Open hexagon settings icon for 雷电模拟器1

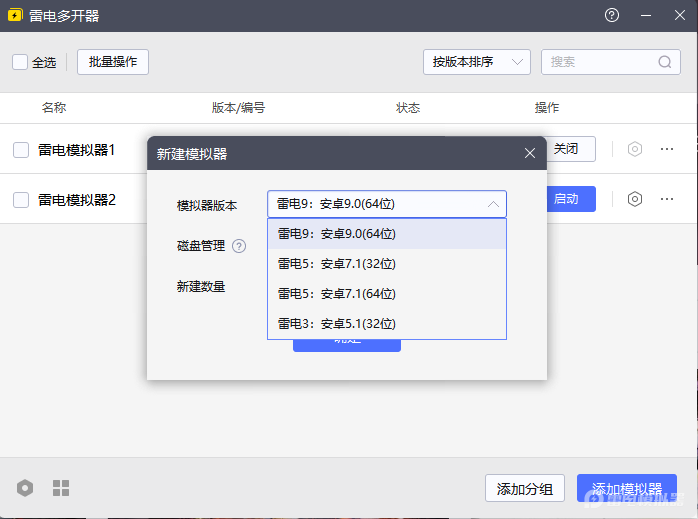(635, 149)
